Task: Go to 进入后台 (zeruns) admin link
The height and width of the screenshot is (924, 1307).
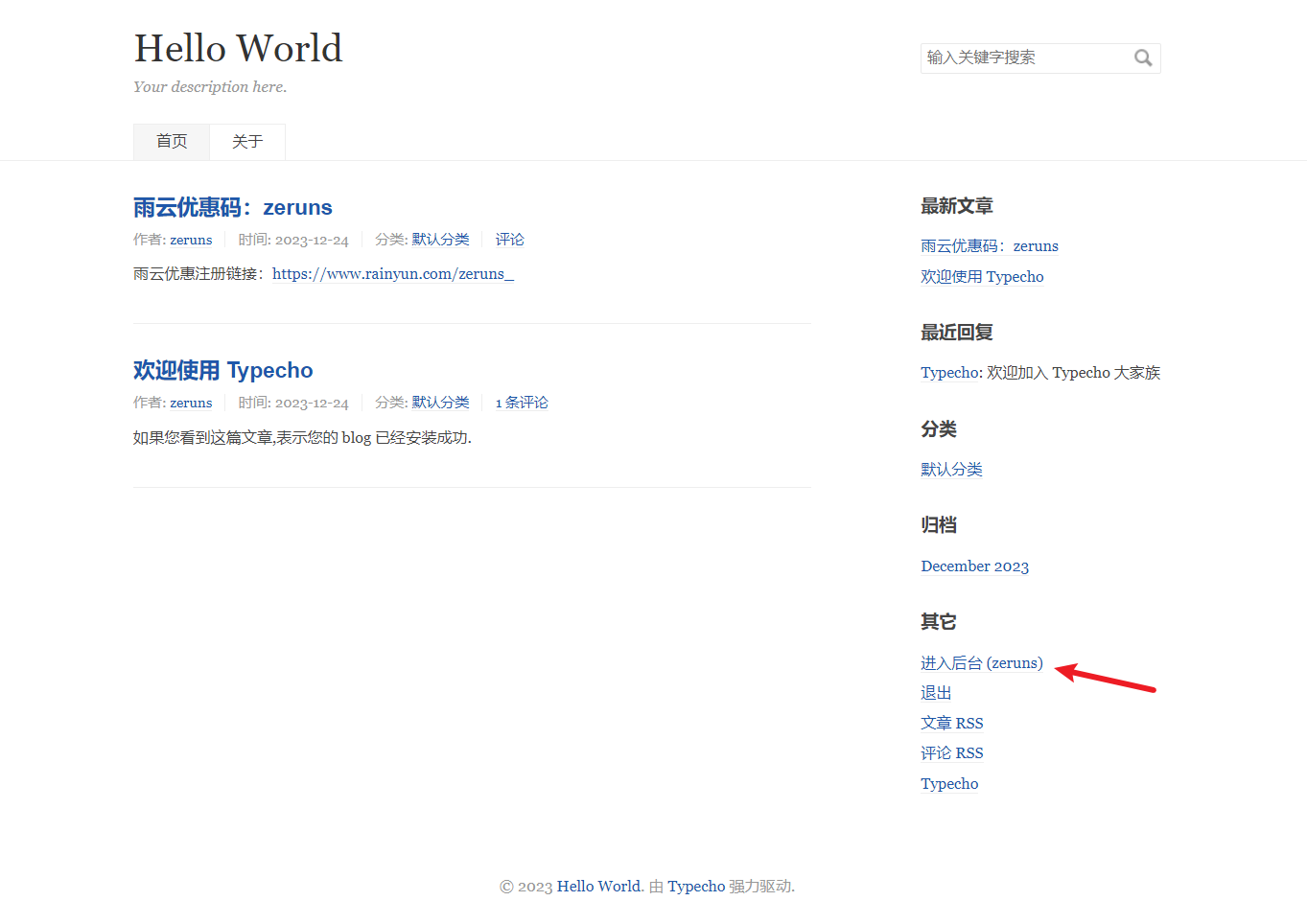Action: (982, 663)
